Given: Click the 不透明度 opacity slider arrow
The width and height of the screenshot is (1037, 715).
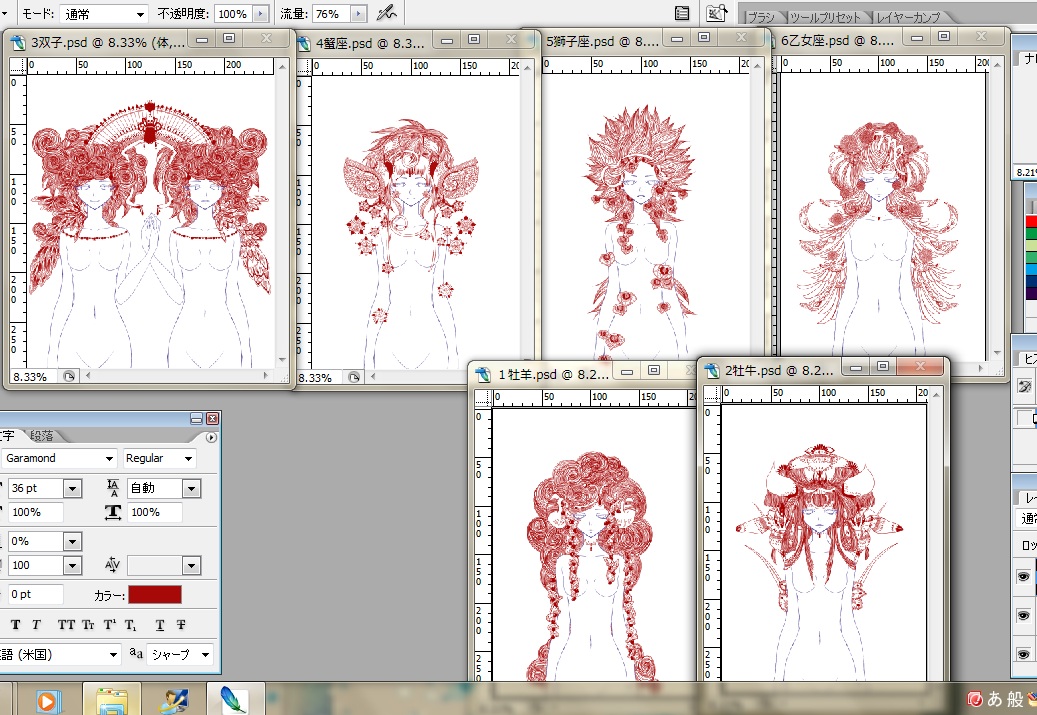Looking at the screenshot, I should [261, 14].
